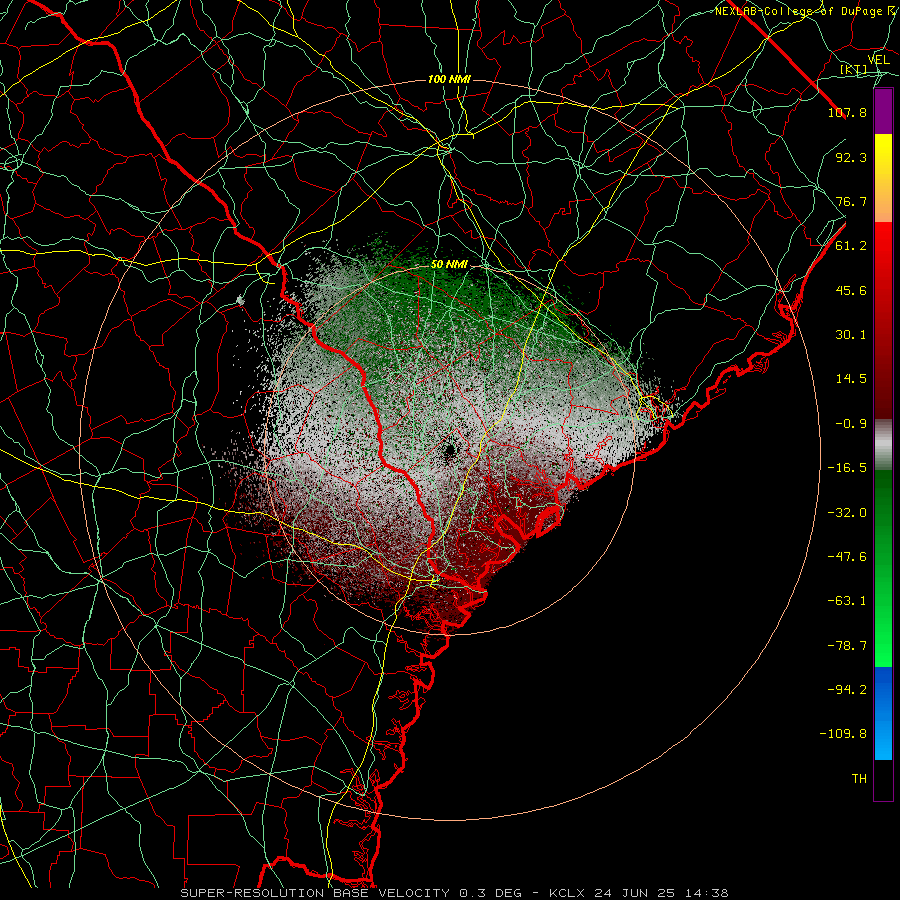Click the Super-Resolution Base Velocity caption

[455, 893]
